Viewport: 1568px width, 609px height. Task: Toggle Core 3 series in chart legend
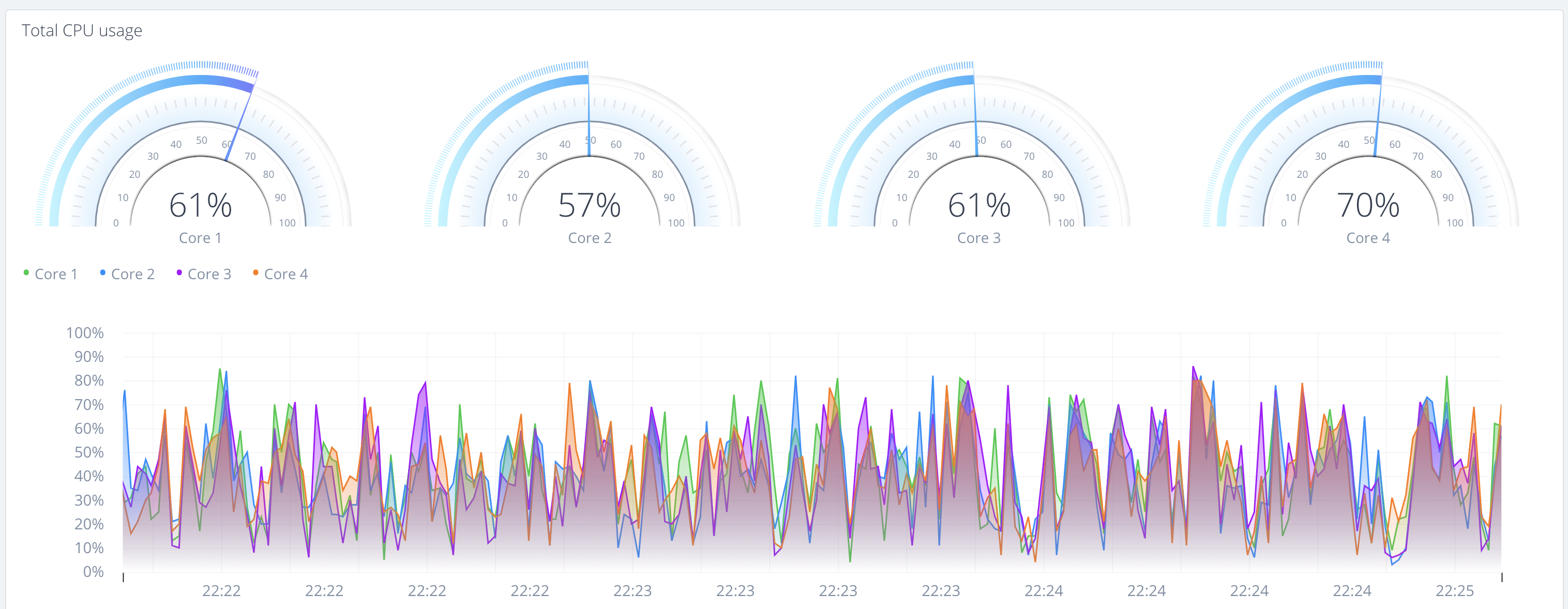click(x=204, y=274)
